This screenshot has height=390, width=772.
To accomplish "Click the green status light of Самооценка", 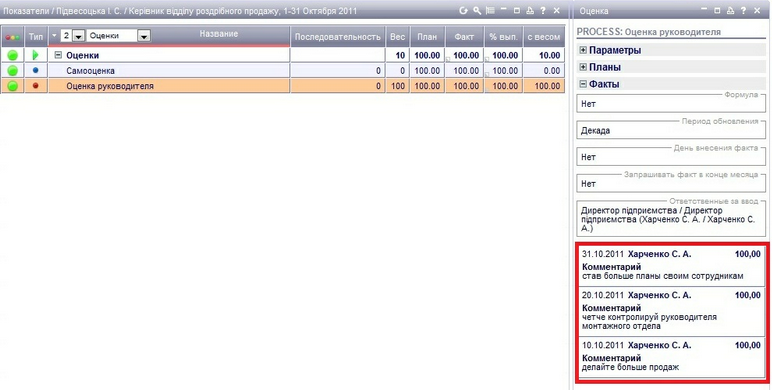I will [12, 70].
